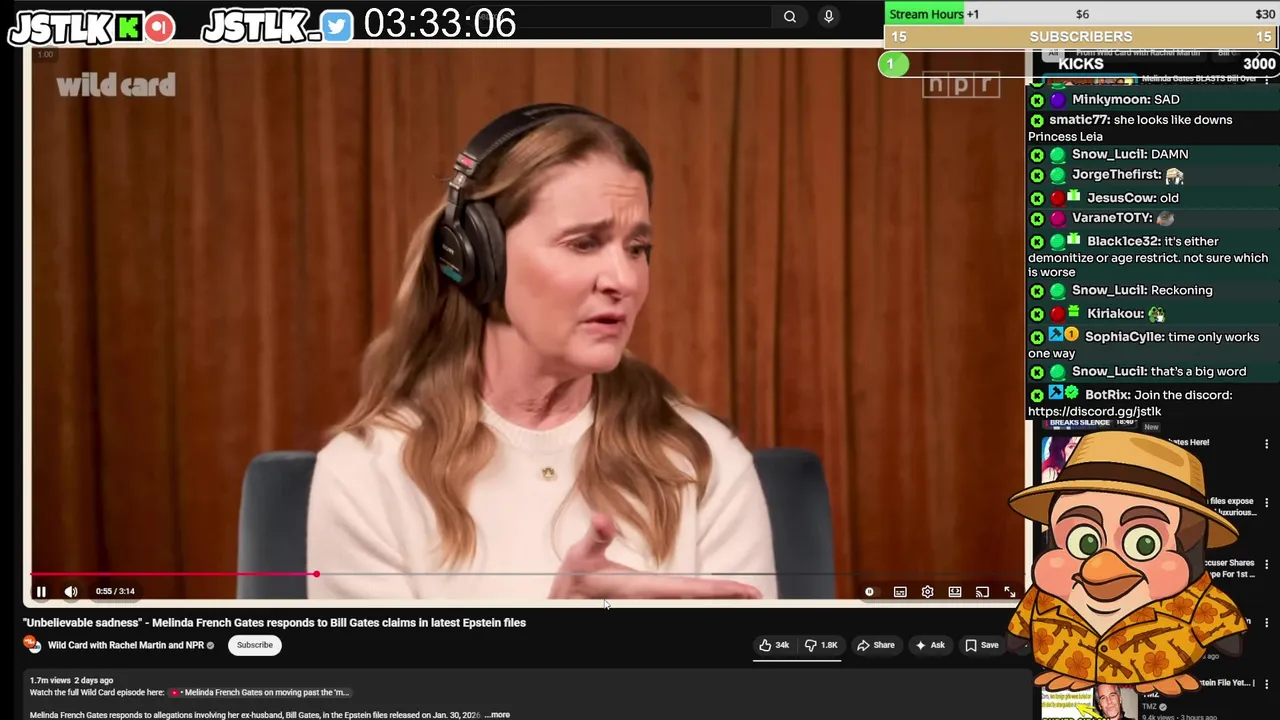Dislike the video showing 1.8K
Screen dimensions: 1280x720
820,645
